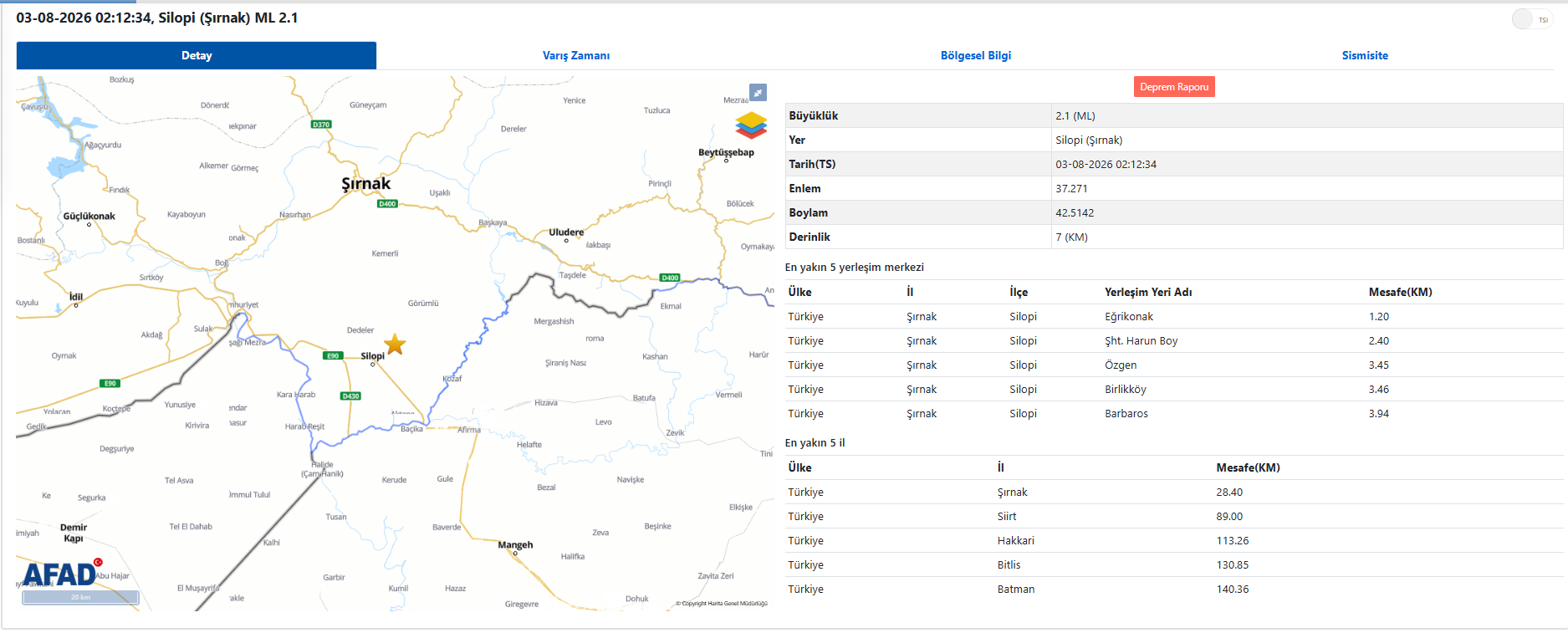The width and height of the screenshot is (1568, 633).
Task: Click the distance value 28.40
Action: [1229, 493]
